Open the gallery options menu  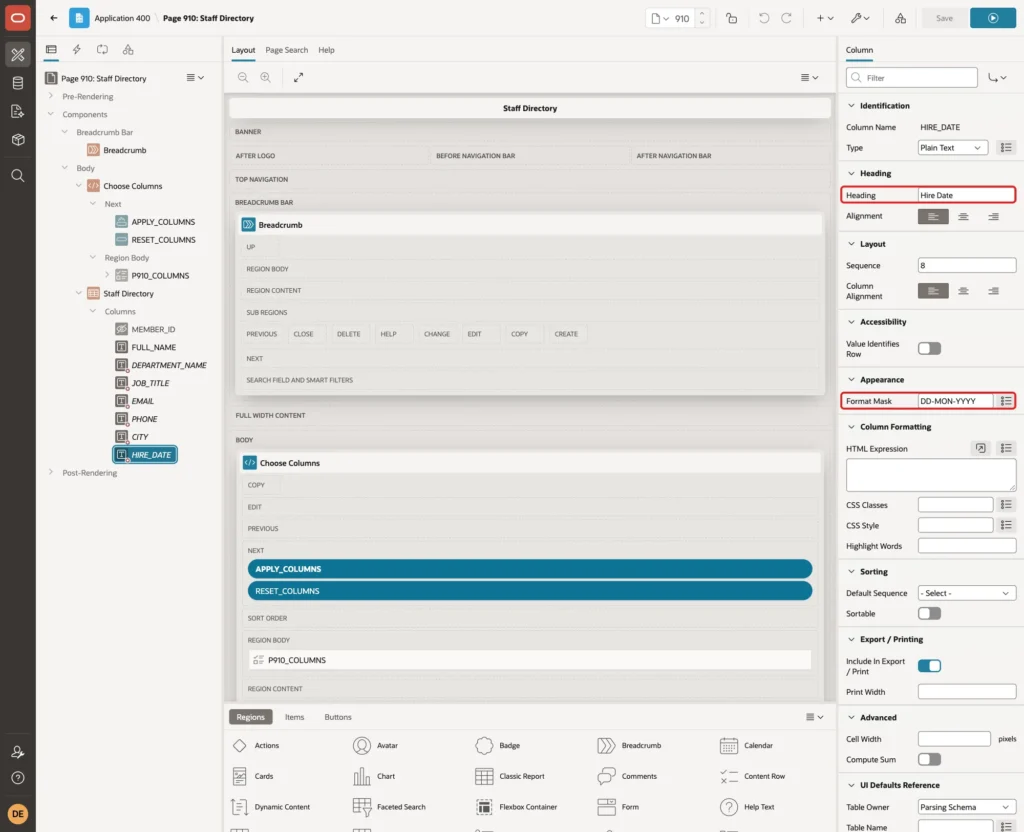(814, 717)
